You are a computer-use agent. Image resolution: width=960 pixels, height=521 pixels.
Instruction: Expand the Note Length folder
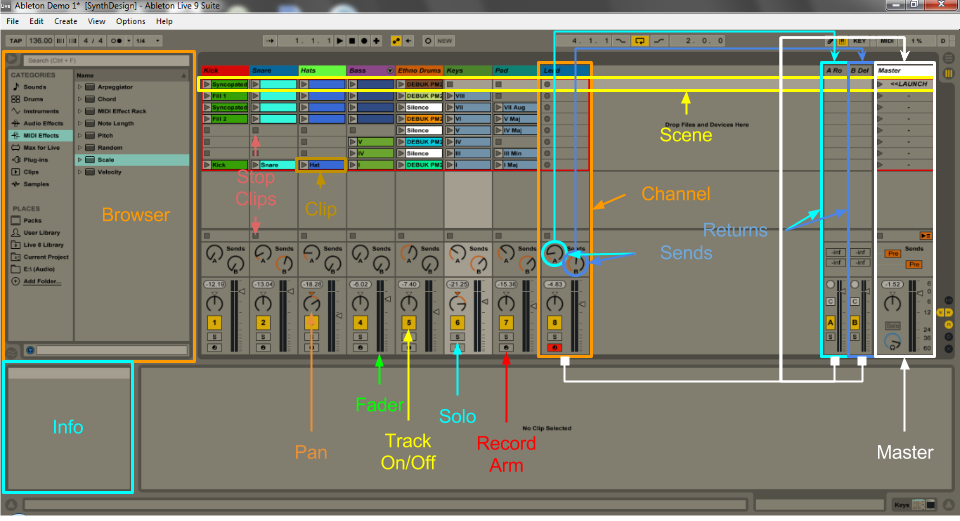[x=80, y=124]
